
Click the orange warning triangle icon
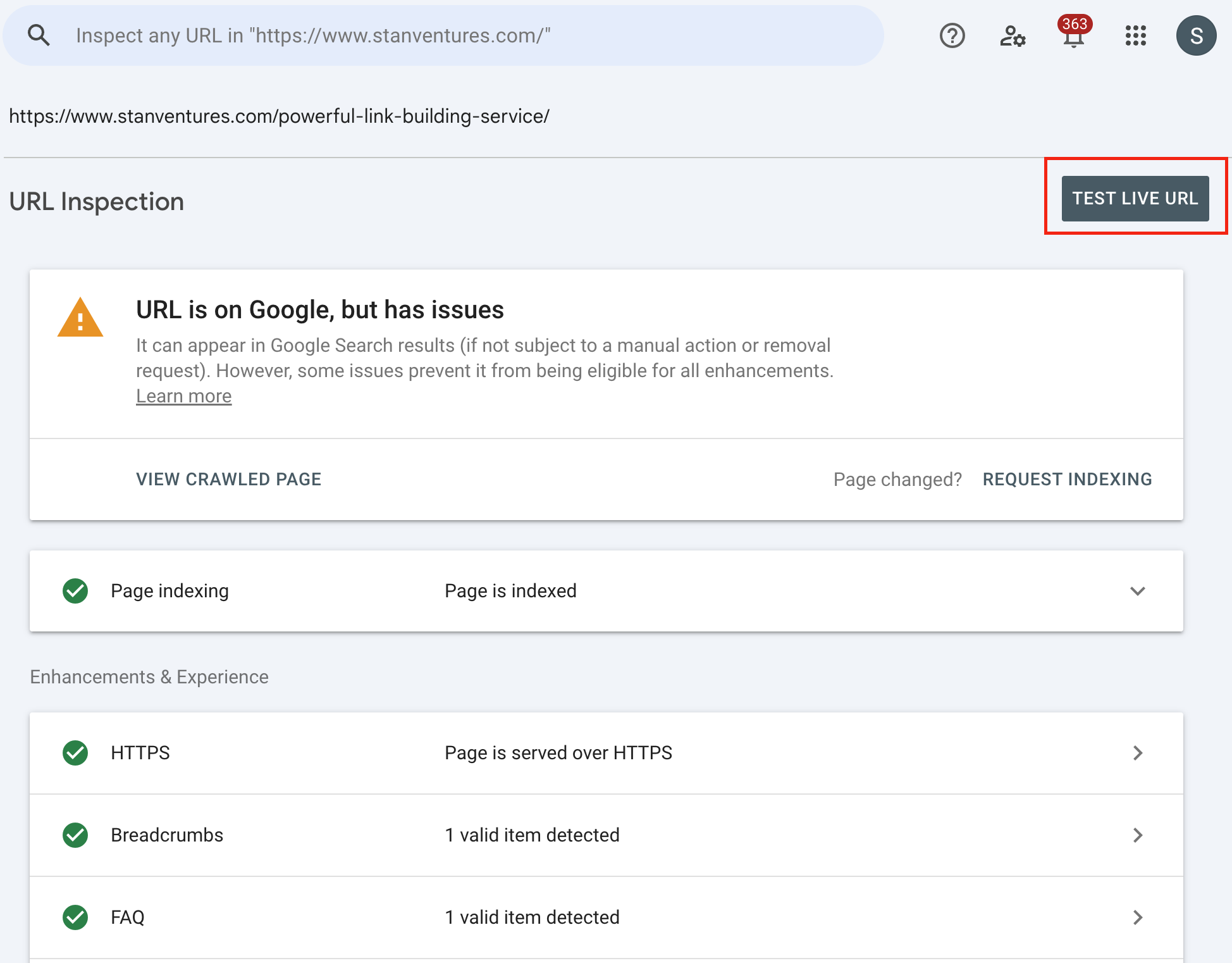[x=80, y=318]
